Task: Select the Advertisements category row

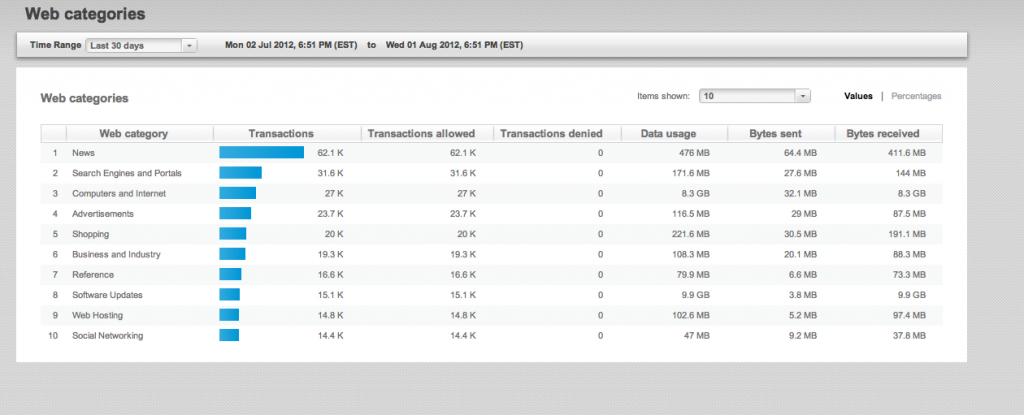Action: [102, 214]
